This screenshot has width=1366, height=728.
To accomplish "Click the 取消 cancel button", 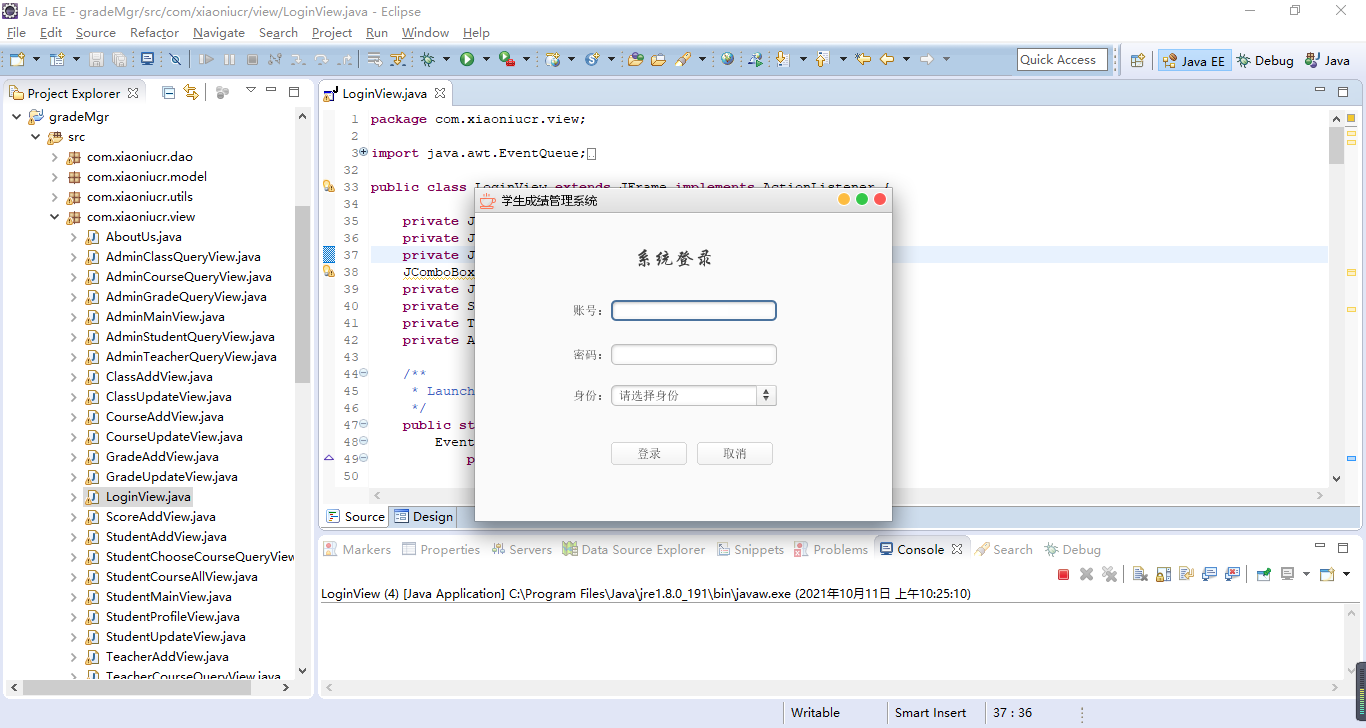I will [x=735, y=454].
